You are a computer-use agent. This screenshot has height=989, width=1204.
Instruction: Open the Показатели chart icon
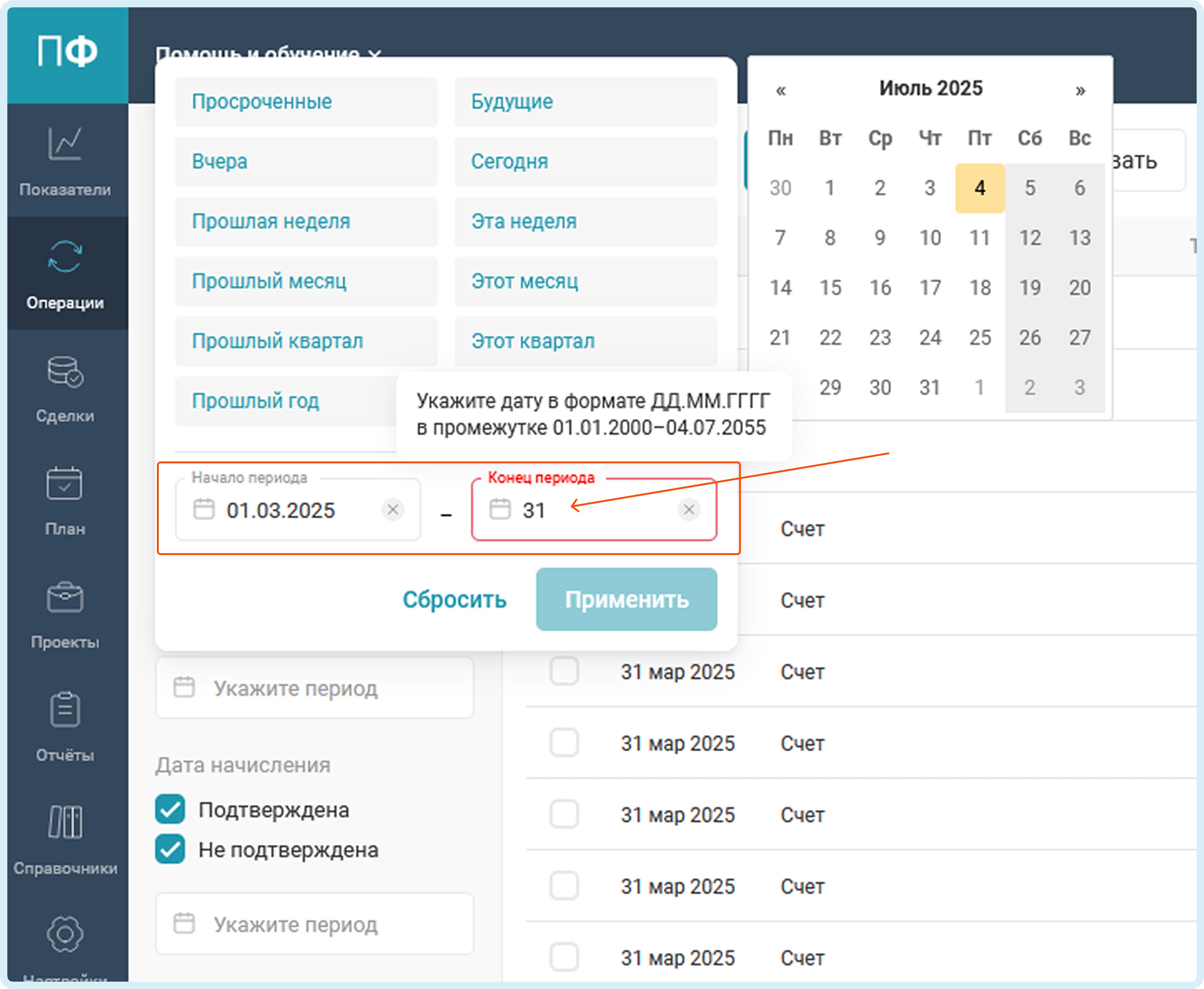pyautogui.click(x=65, y=143)
